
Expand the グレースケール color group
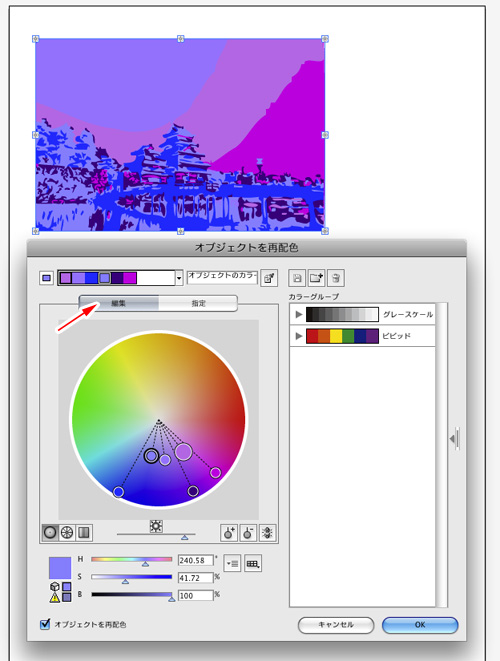point(299,314)
